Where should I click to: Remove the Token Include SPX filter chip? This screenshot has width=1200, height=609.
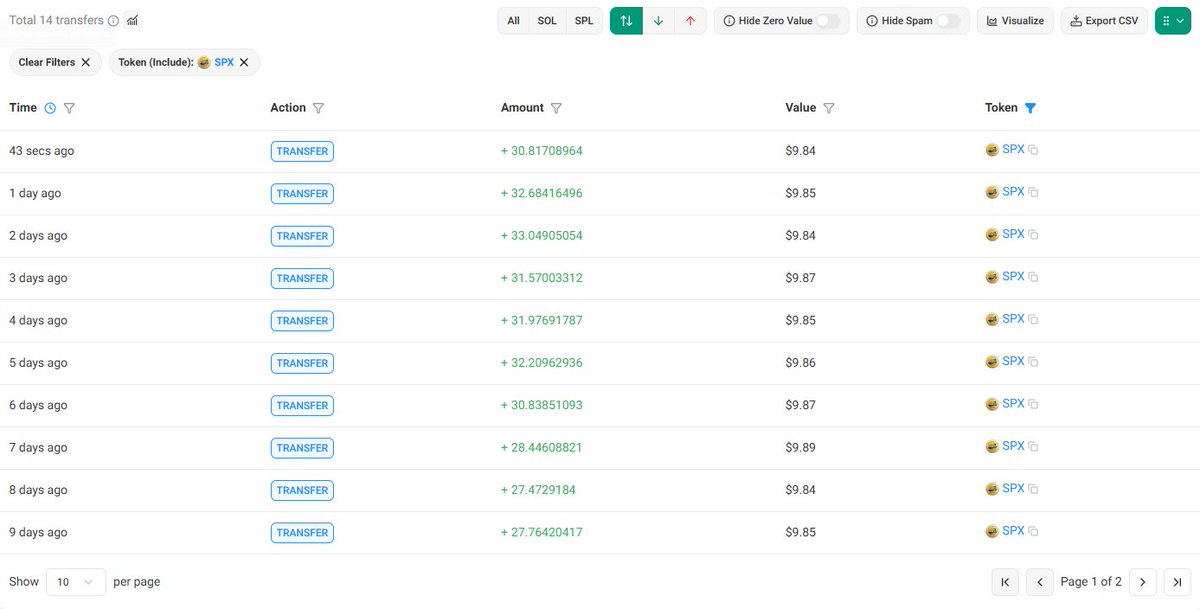243,62
